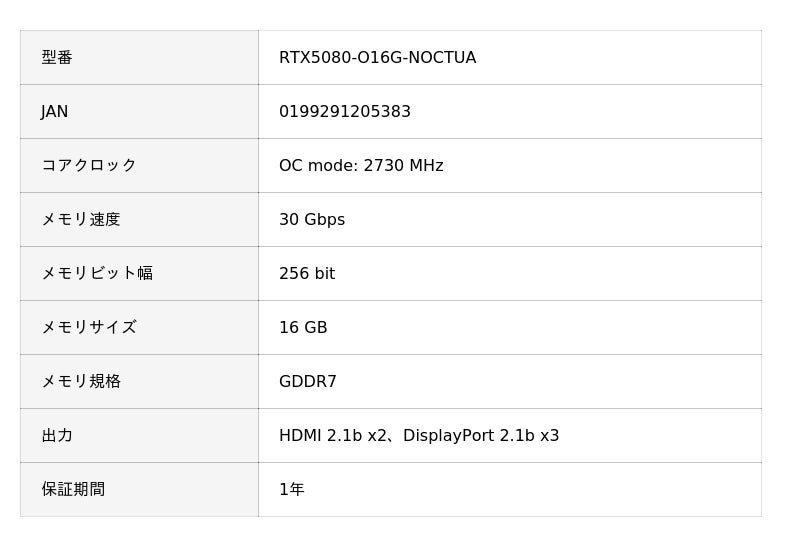Select the GDDR7 value

tap(307, 382)
